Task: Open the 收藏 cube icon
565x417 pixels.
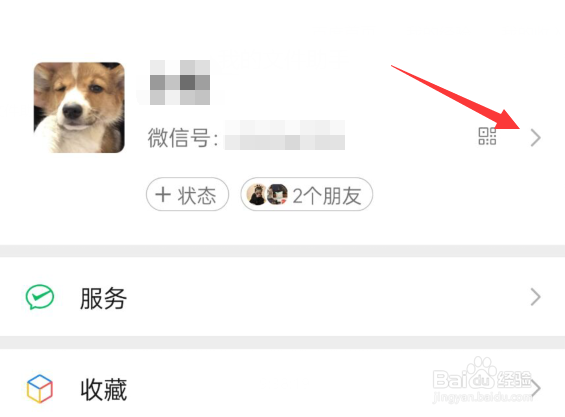Action: coord(40,389)
